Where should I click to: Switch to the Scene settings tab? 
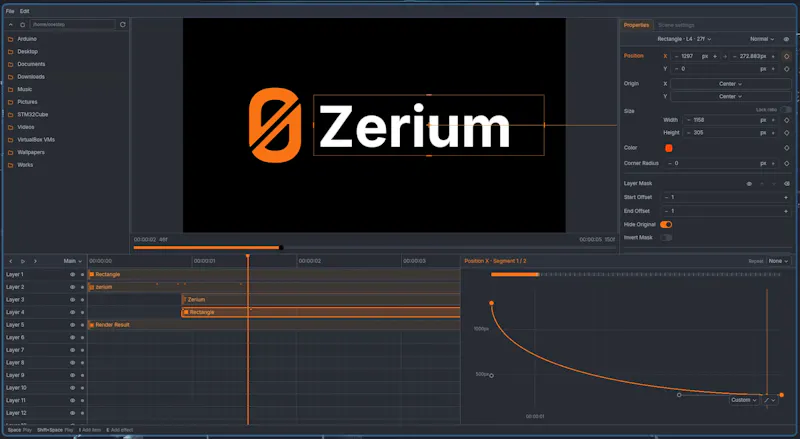(x=676, y=25)
